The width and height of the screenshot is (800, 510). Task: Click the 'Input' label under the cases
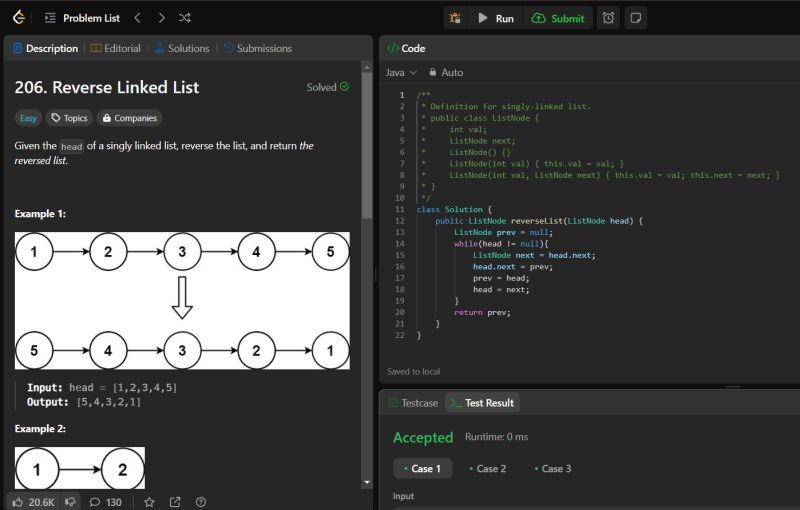pos(403,496)
